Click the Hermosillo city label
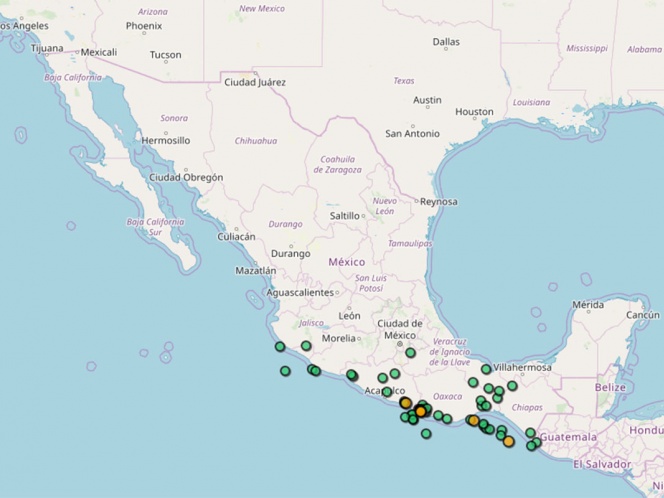 point(165,141)
